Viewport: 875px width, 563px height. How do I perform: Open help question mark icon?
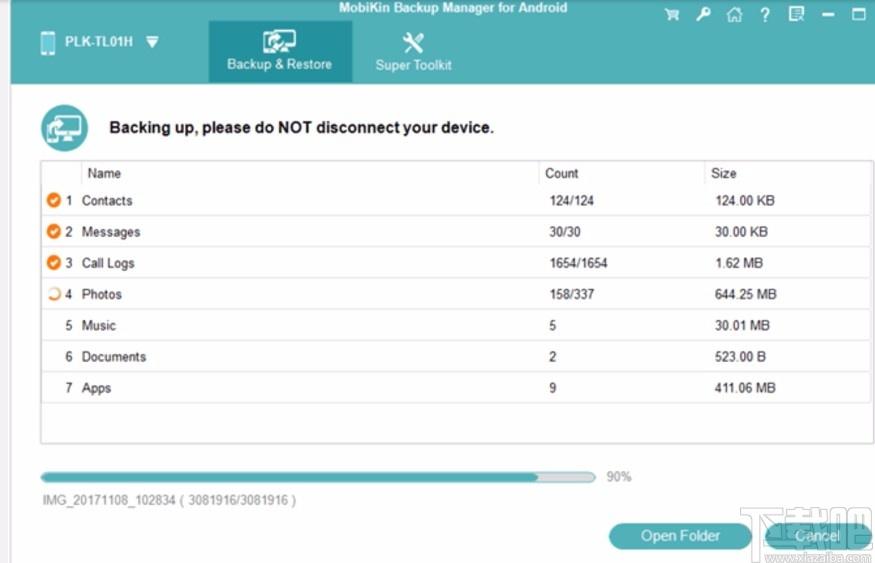coord(765,15)
